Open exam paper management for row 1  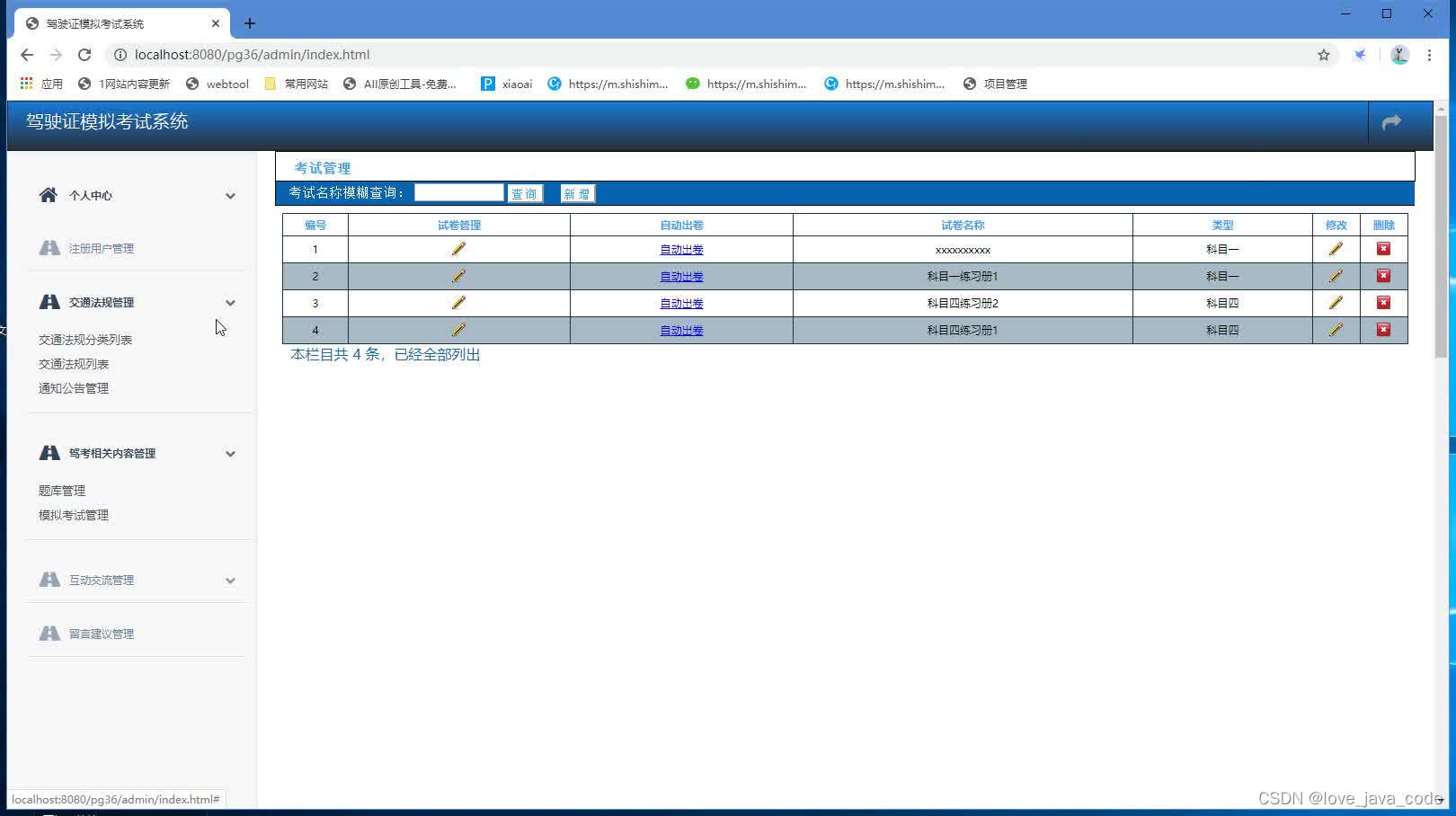click(458, 249)
